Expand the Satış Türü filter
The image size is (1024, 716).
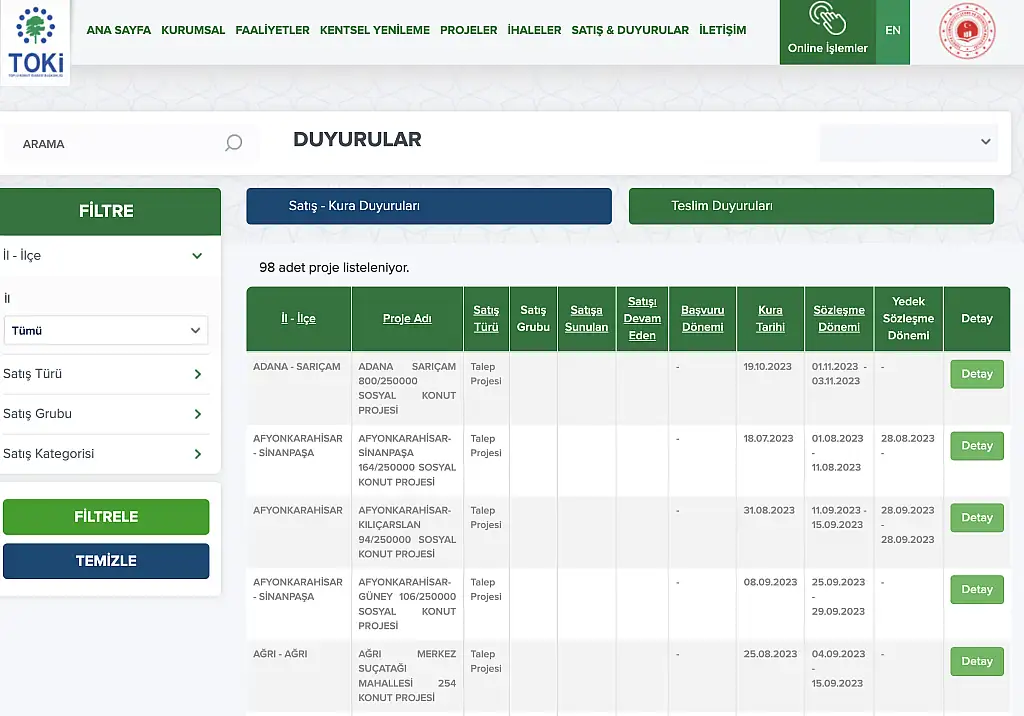(103, 374)
